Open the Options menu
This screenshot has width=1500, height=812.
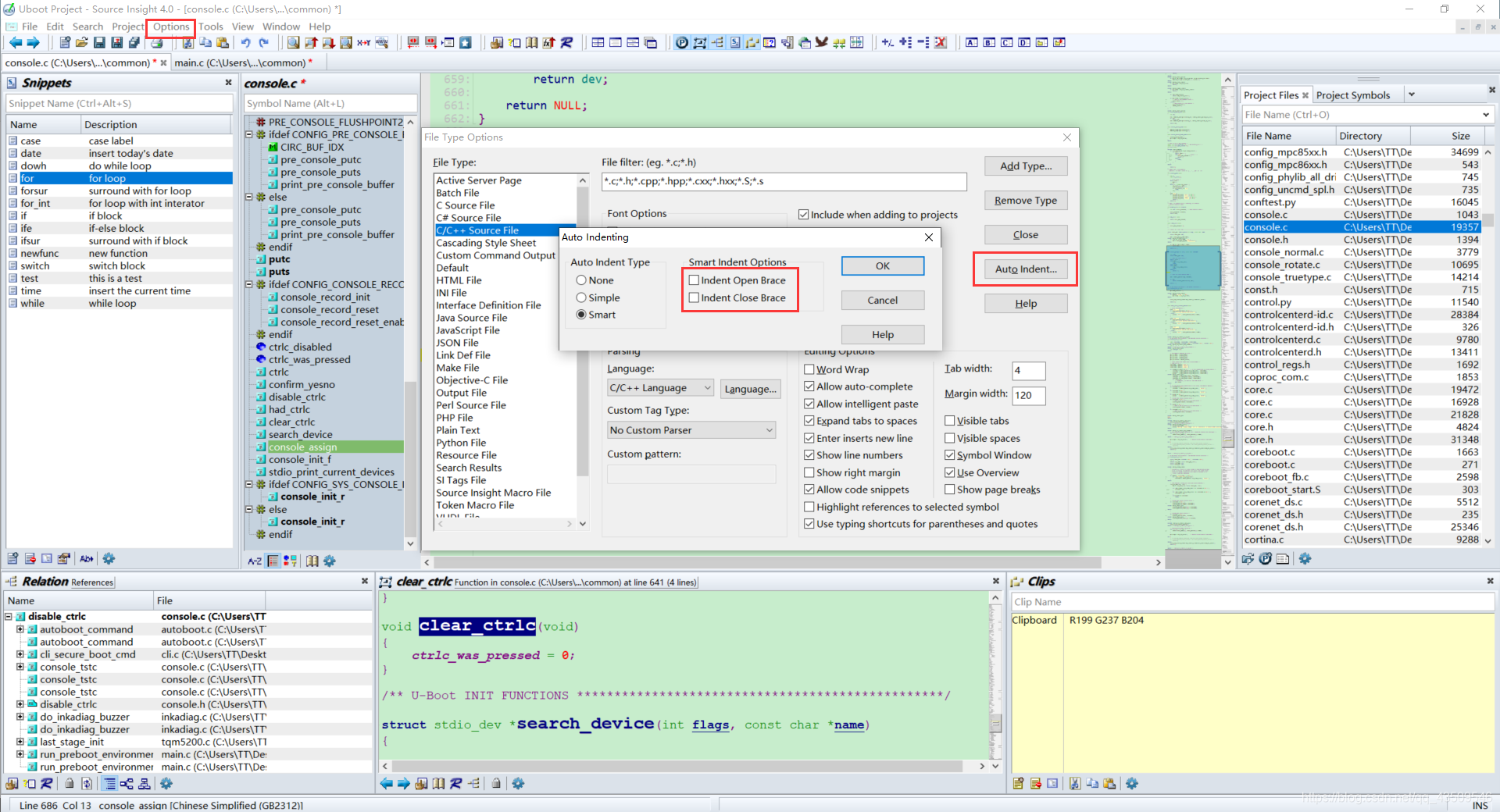[x=171, y=27]
